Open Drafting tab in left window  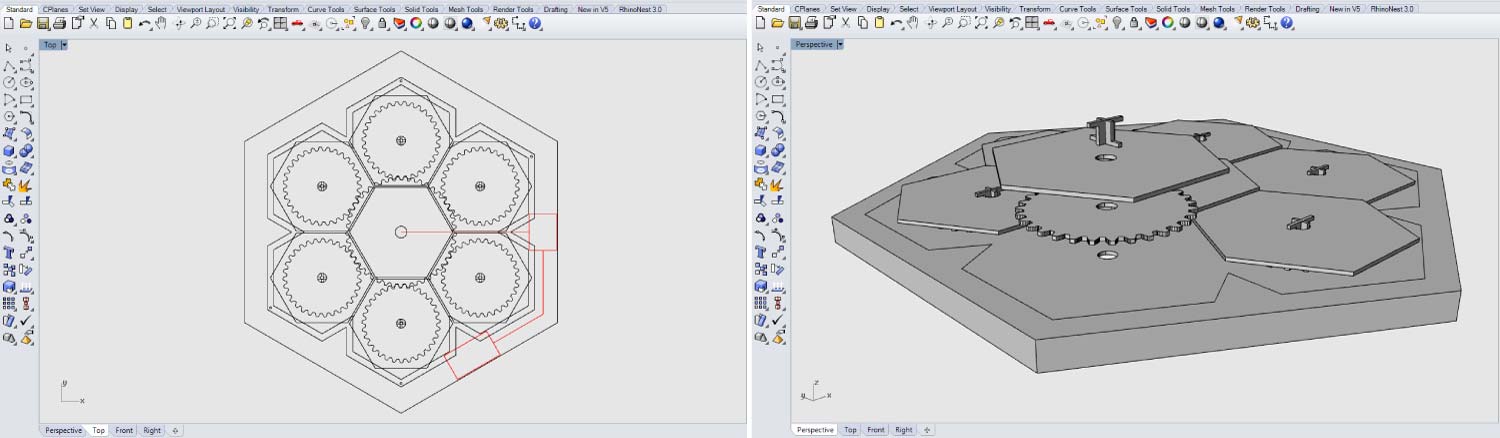[555, 9]
